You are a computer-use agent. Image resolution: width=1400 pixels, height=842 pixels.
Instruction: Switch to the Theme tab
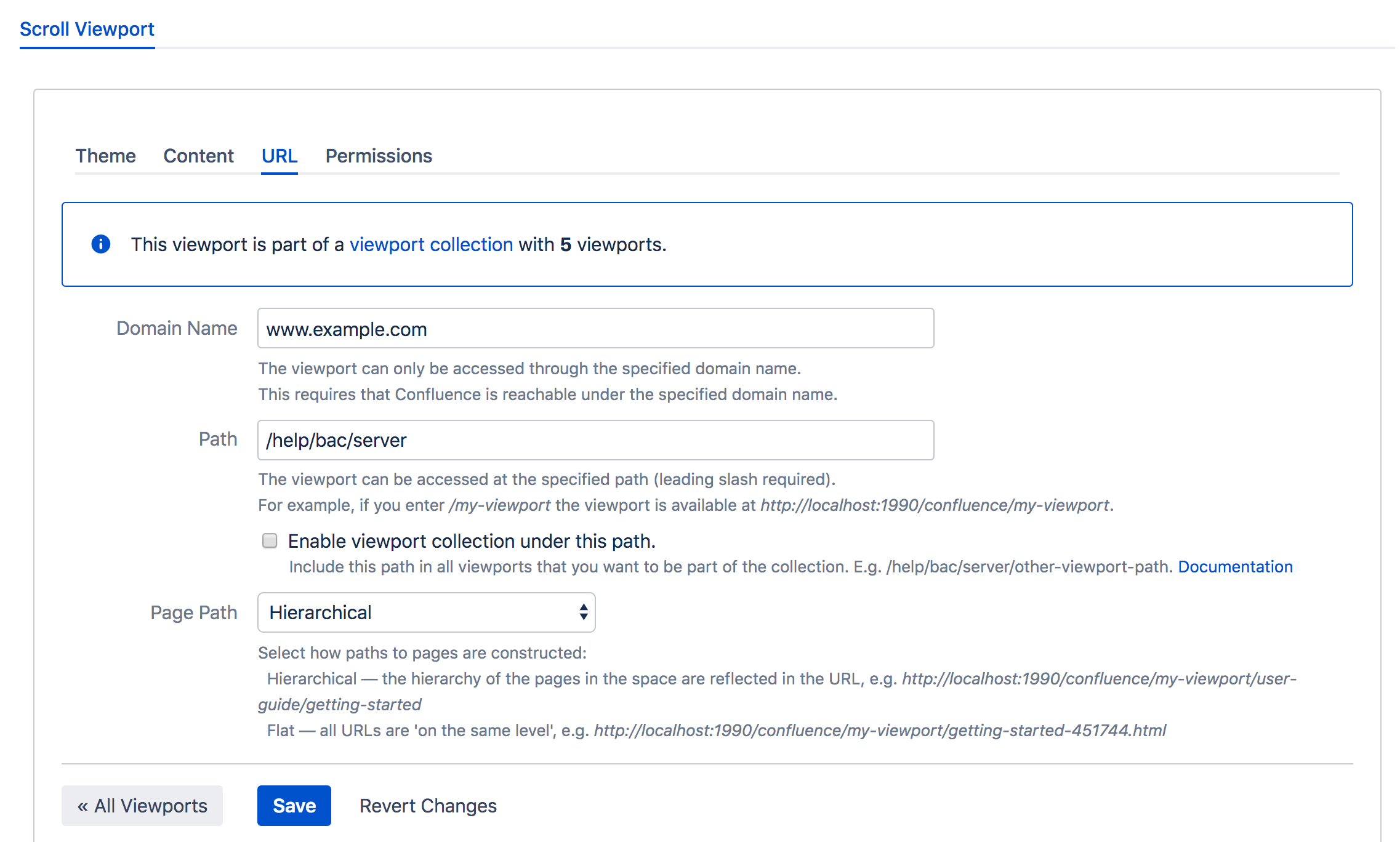pyautogui.click(x=105, y=156)
